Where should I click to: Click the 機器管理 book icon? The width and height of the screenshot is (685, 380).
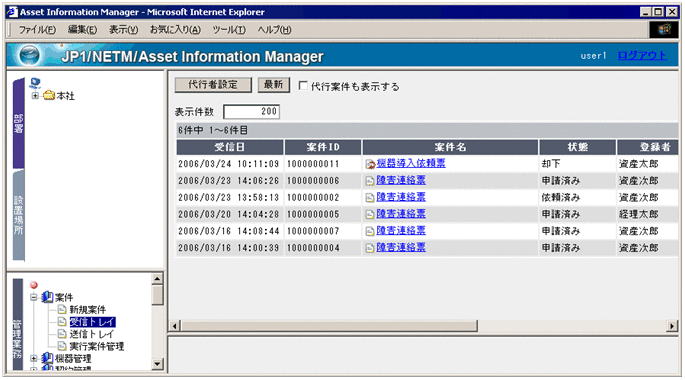(47, 358)
